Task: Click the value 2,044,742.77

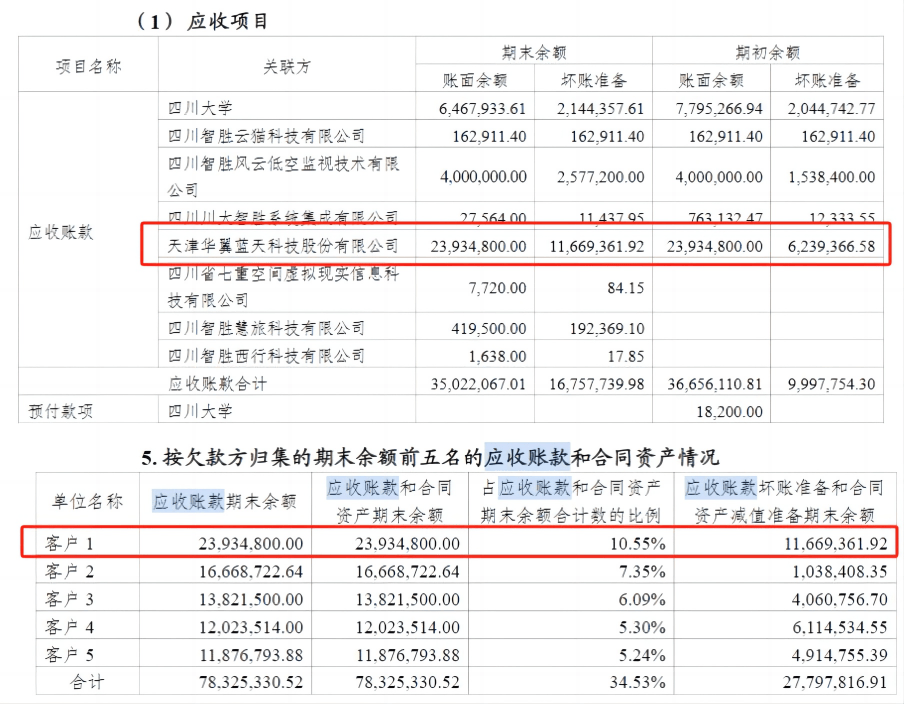Action: point(831,109)
